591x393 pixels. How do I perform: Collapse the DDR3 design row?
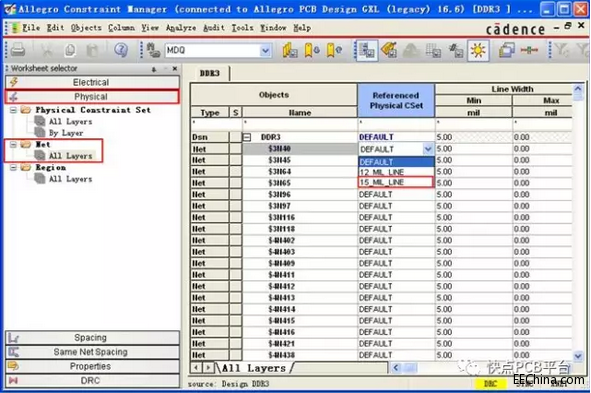point(247,137)
